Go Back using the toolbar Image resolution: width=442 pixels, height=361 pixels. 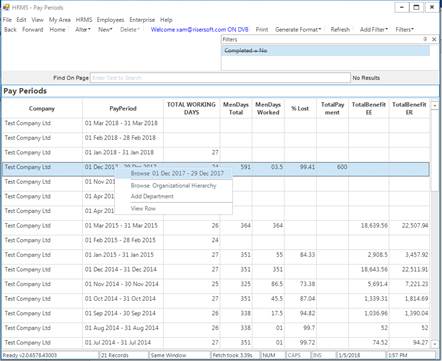point(10,29)
